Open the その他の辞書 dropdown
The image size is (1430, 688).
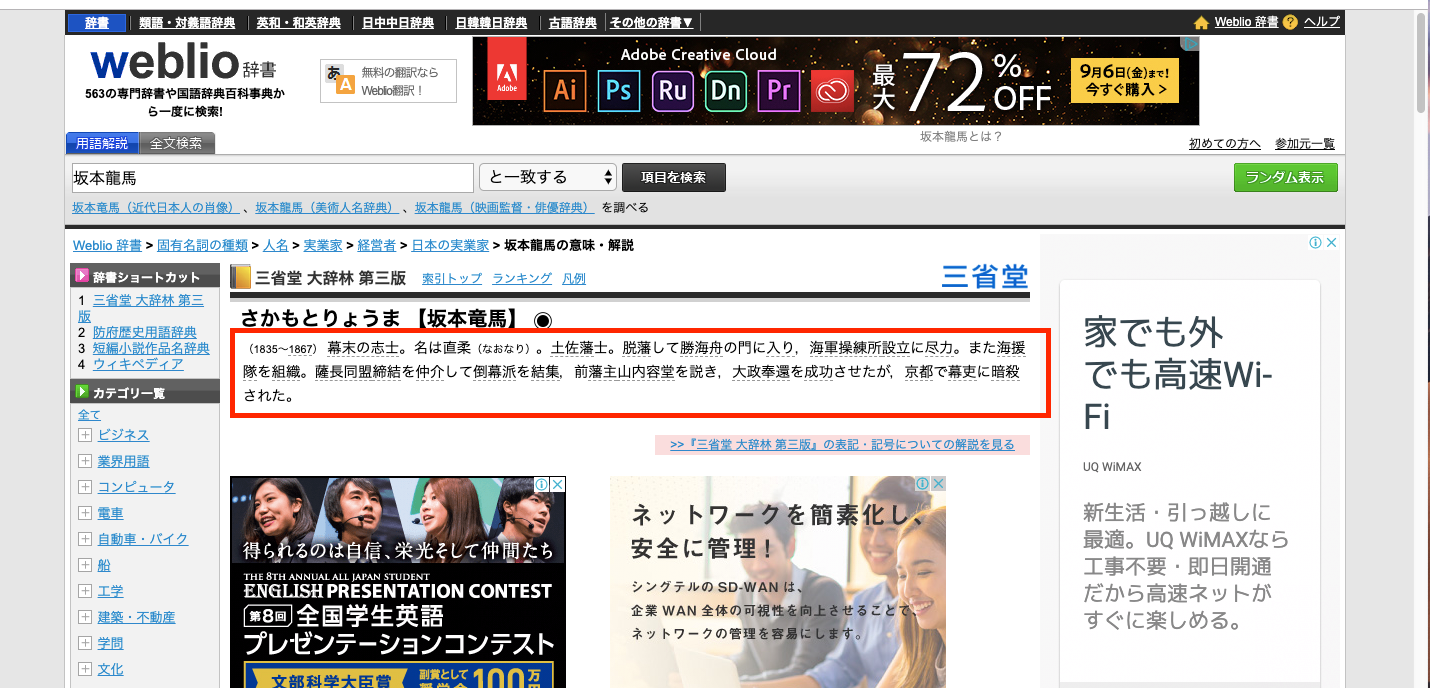(651, 21)
